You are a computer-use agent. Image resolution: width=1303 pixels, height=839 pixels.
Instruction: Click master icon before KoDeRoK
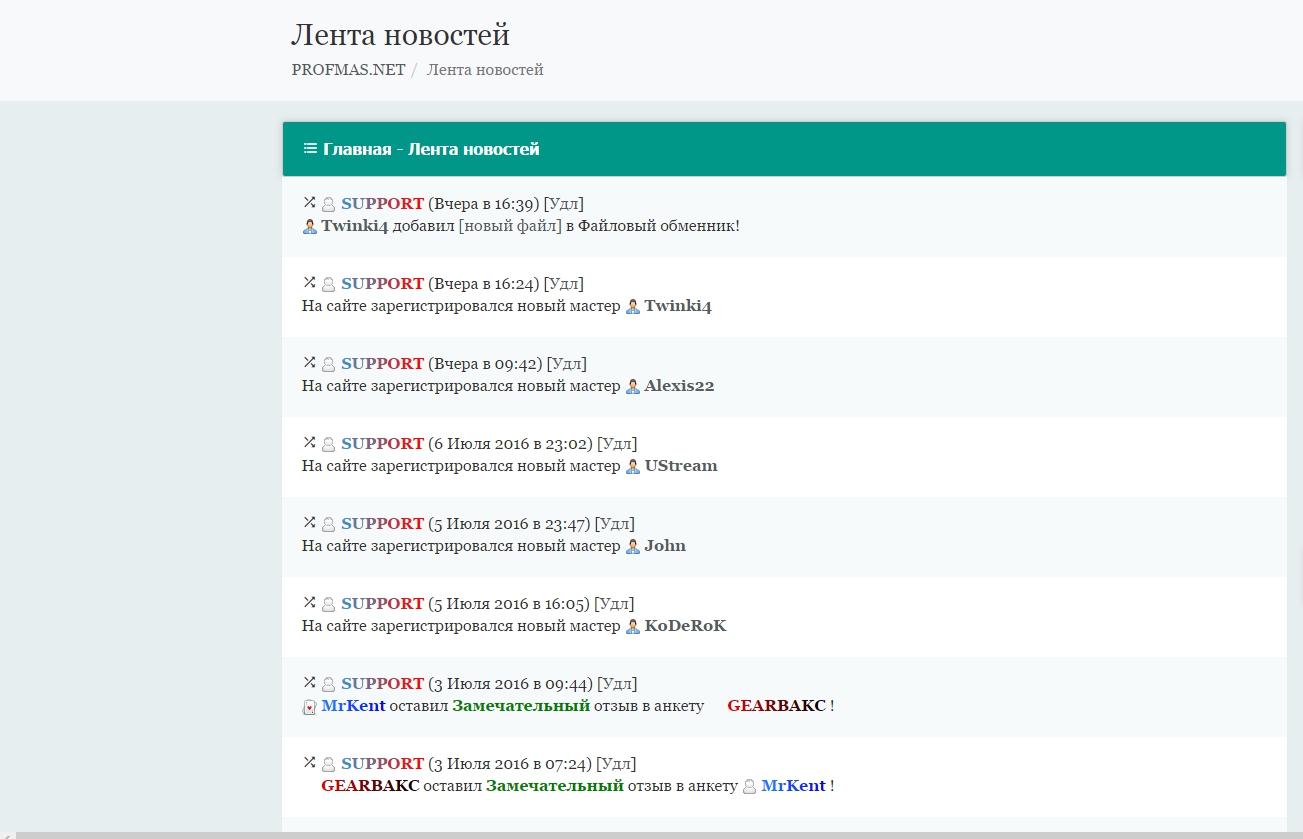[632, 627]
